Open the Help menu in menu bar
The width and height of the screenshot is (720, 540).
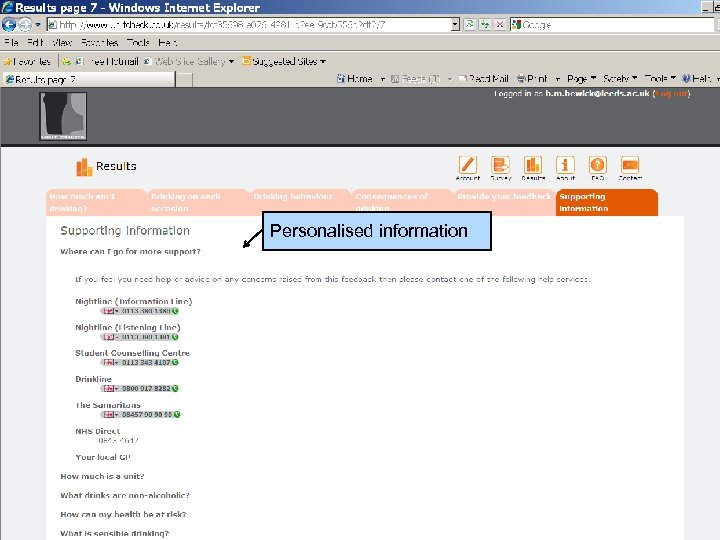(x=167, y=43)
